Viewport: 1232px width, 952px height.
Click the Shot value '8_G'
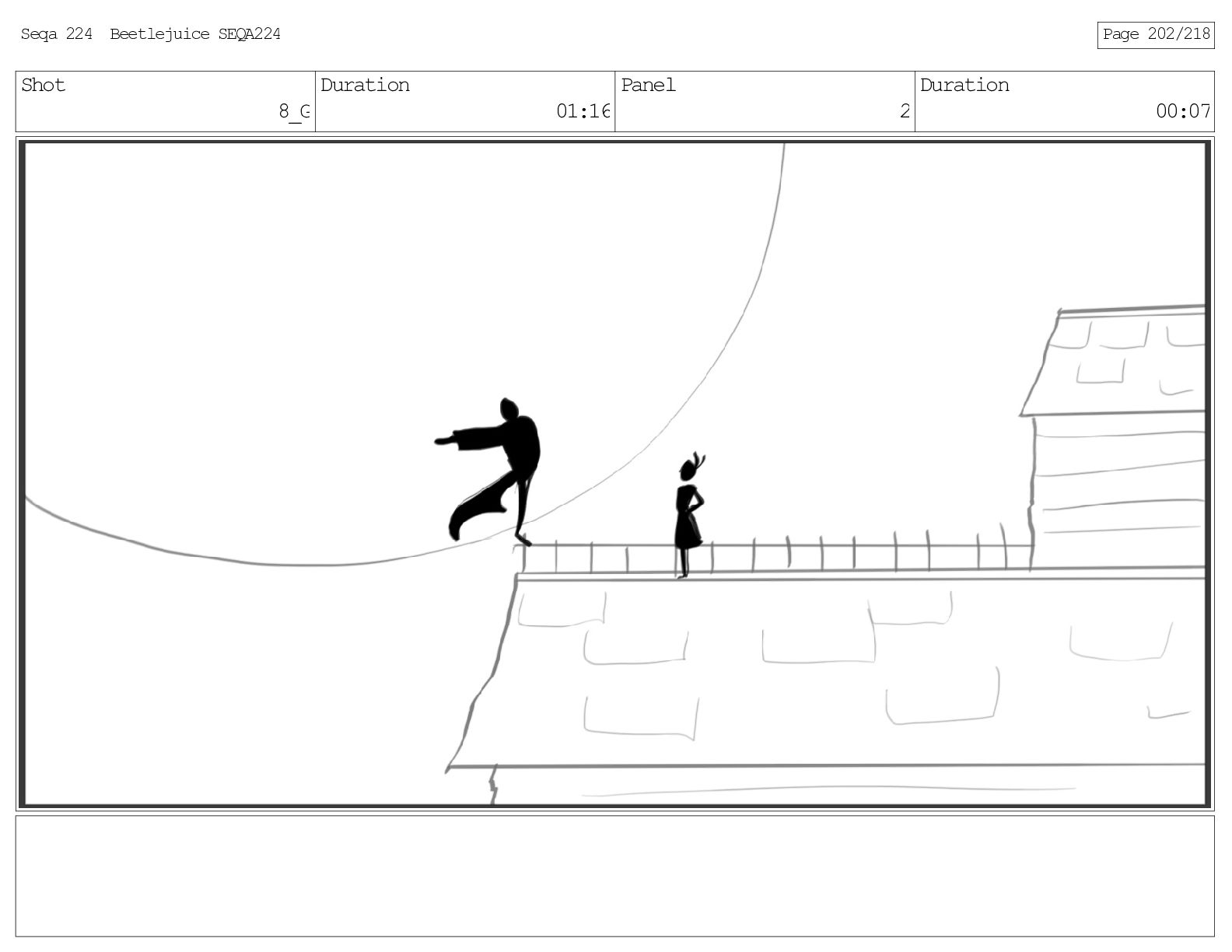pos(295,112)
